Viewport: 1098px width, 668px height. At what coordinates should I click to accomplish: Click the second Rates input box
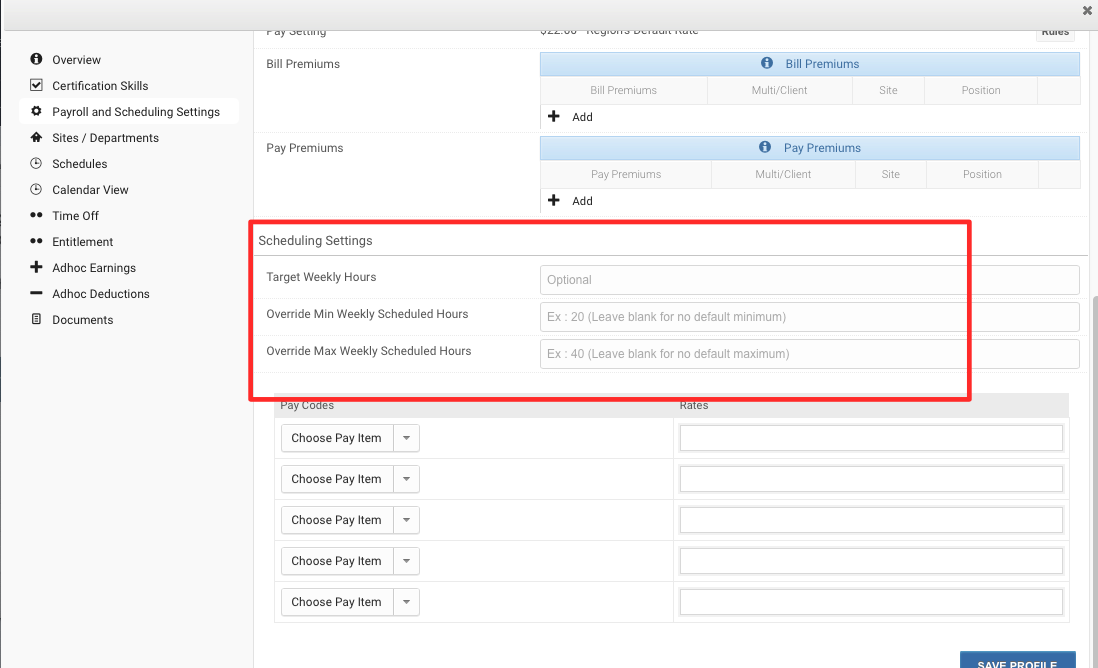(x=871, y=479)
